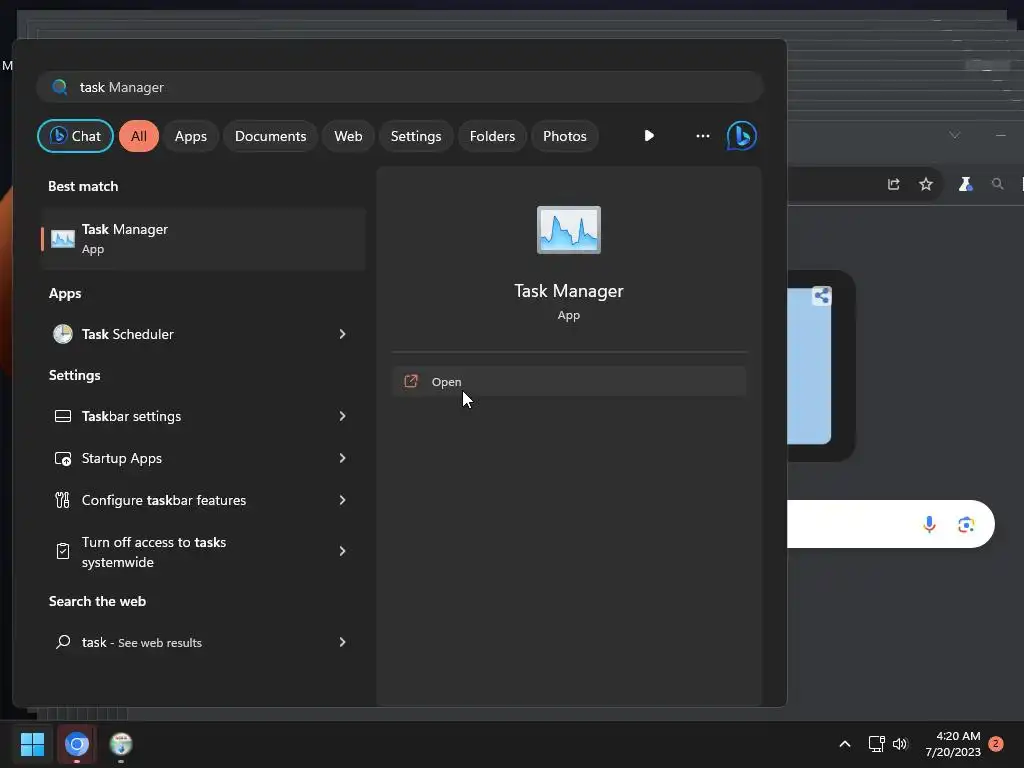Switch to the Settings filter tab
The height and width of the screenshot is (768, 1024).
[416, 136]
